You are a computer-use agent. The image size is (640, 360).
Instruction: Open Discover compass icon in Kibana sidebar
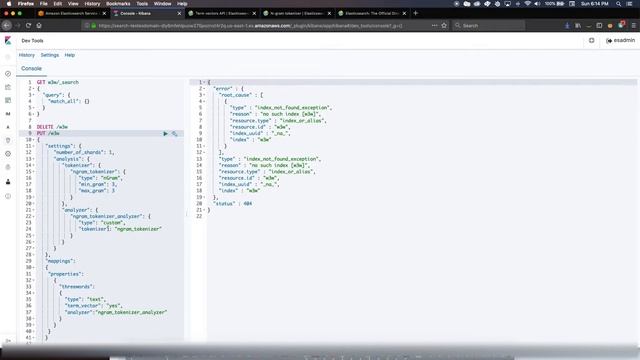coord(8,74)
